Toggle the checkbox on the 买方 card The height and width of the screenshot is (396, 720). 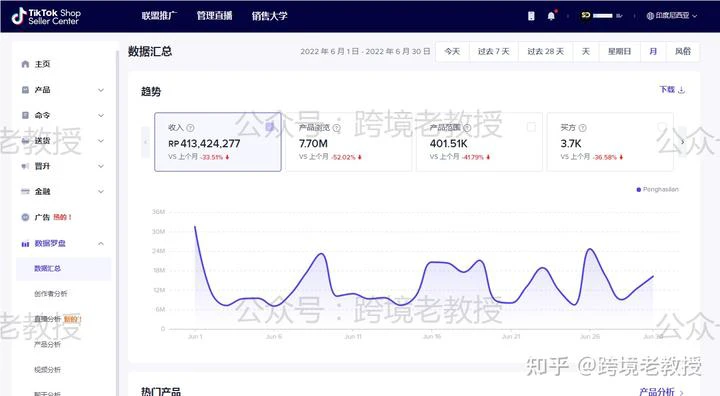coord(662,127)
